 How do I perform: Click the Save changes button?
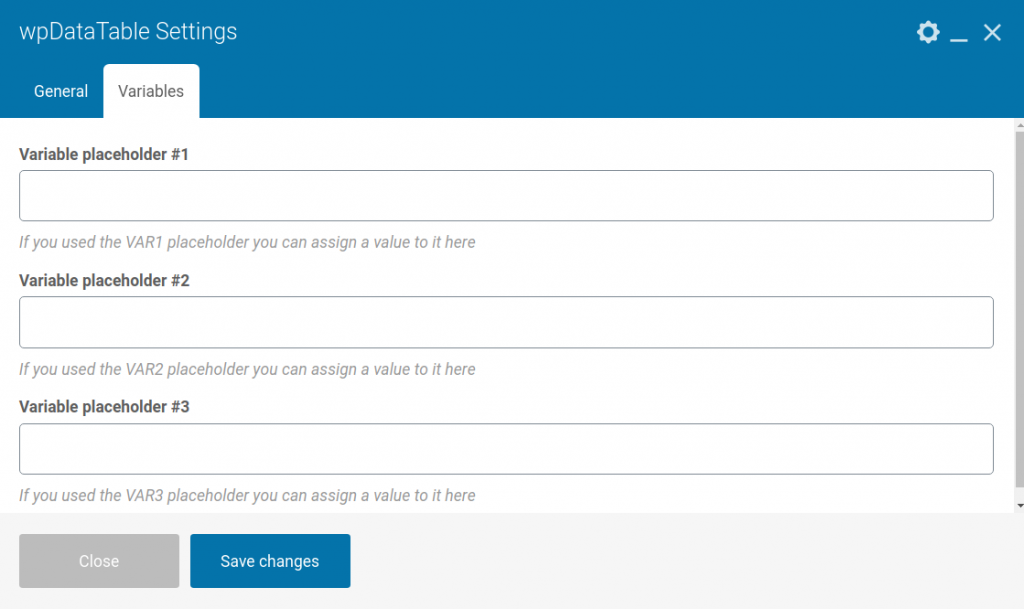pyautogui.click(x=270, y=561)
